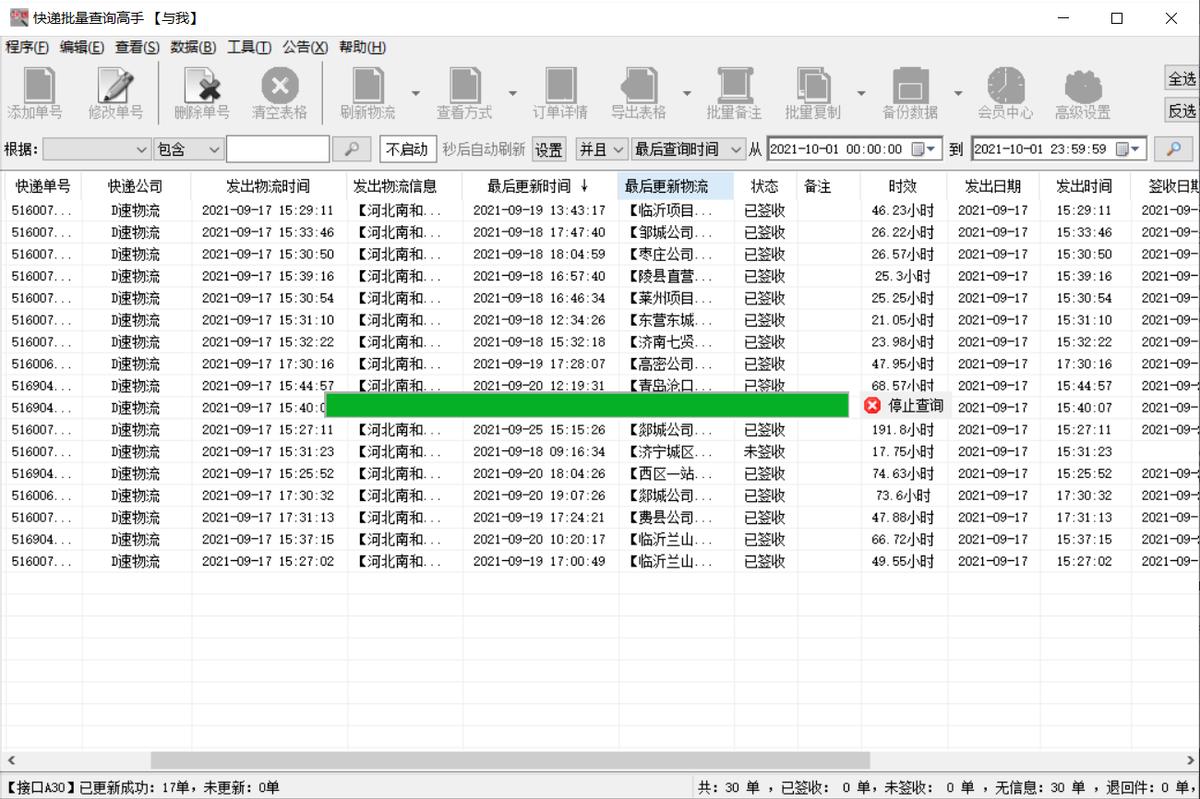The height and width of the screenshot is (799, 1200).
Task: Click the keyword search input field
Action: point(278,149)
